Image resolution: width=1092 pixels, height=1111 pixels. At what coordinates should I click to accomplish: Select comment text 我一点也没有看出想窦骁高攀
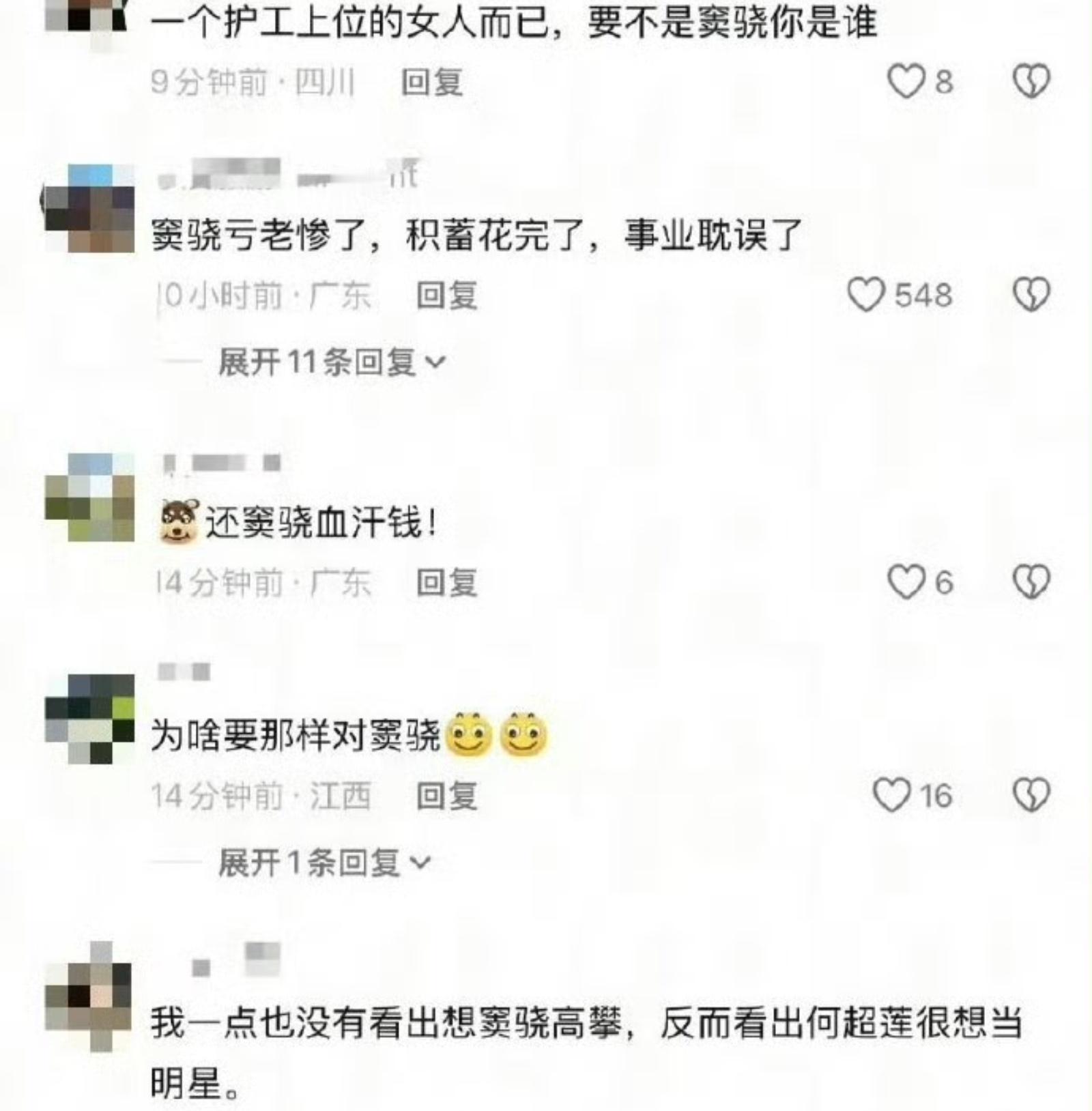pyautogui.click(x=387, y=1024)
